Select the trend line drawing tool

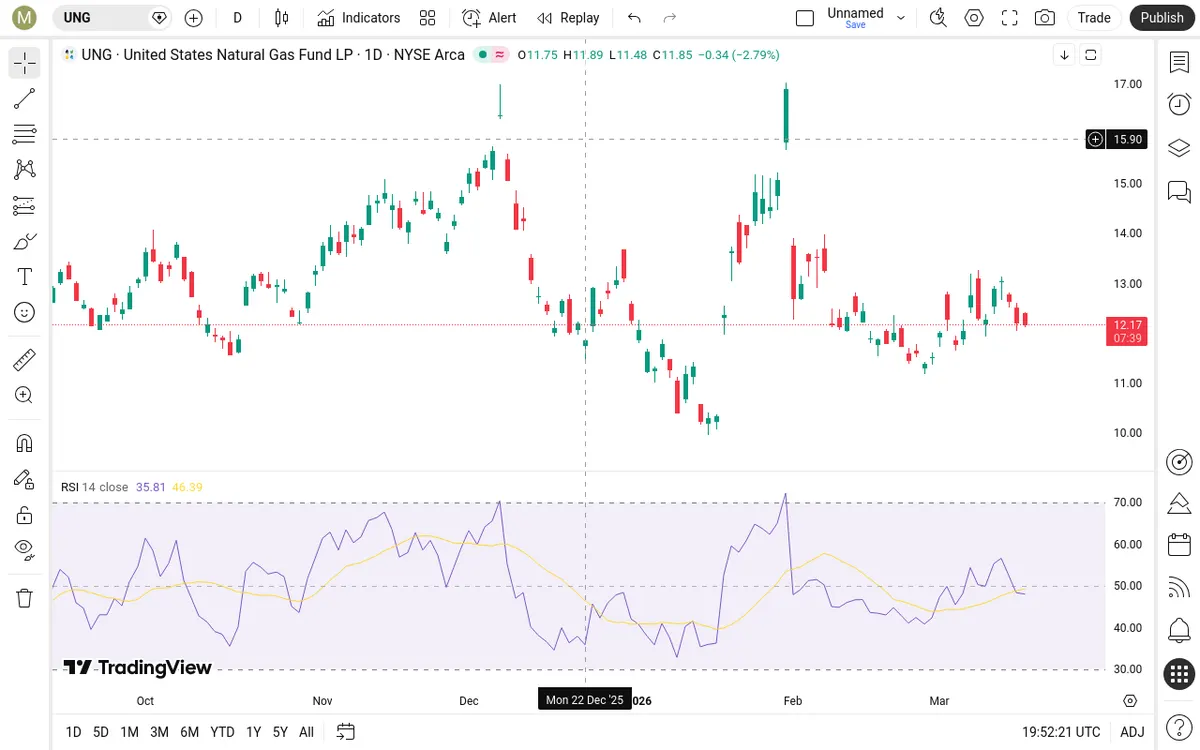(x=25, y=98)
